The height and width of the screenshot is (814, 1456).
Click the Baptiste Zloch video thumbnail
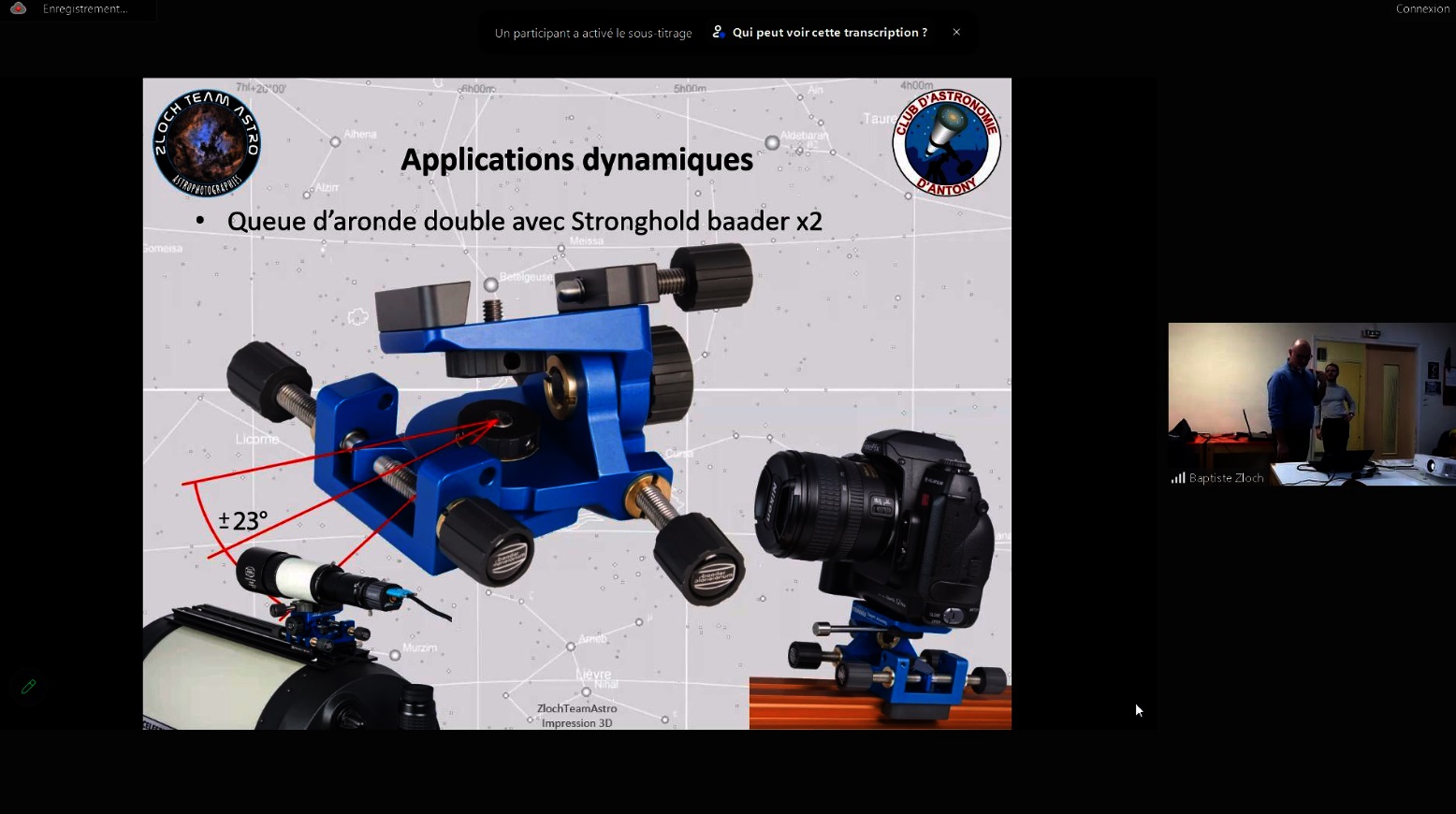(x=1312, y=404)
